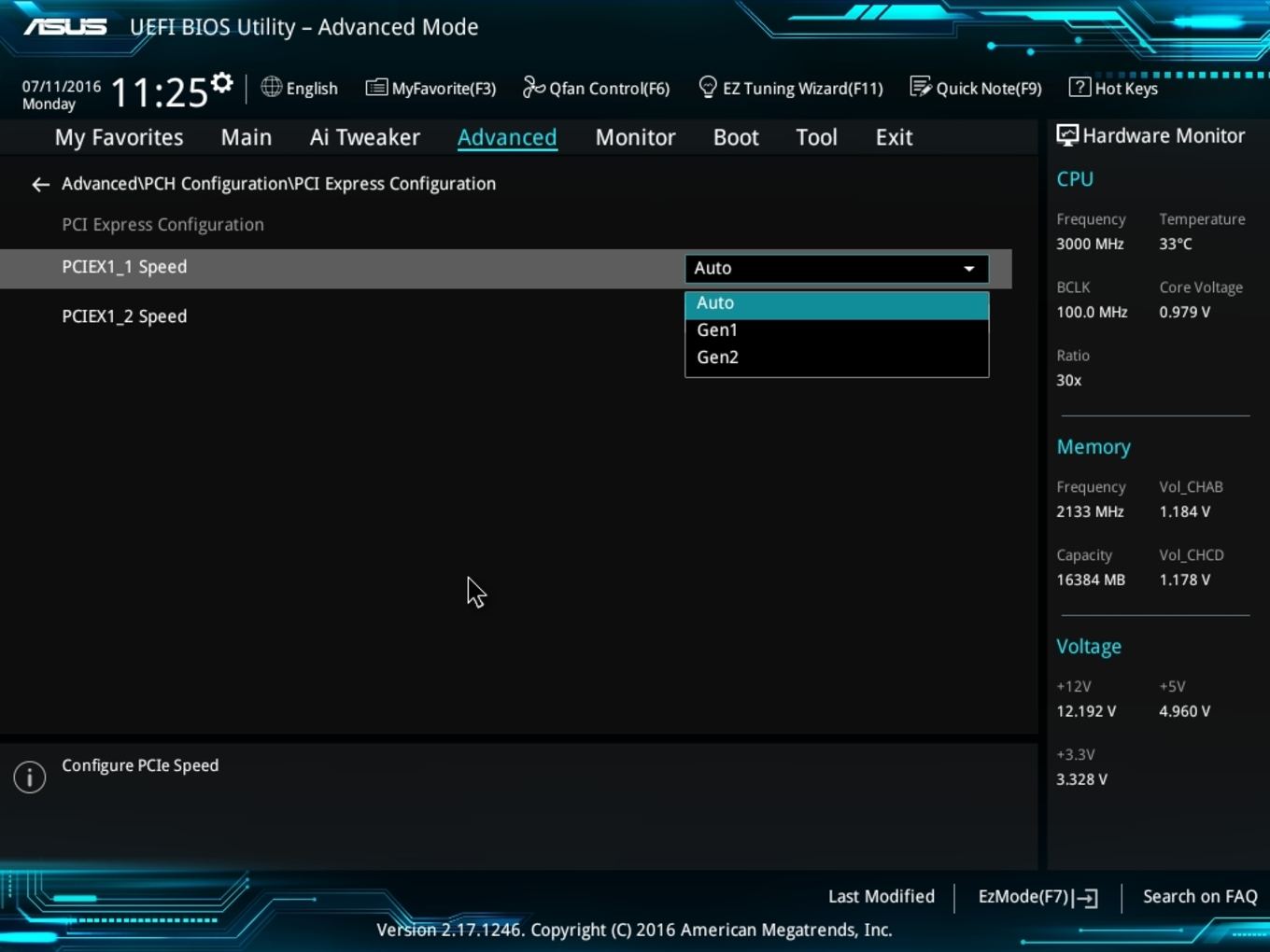Screen dimensions: 1270x952
Task: Open the clock settings gear icon
Action: pyautogui.click(x=221, y=83)
